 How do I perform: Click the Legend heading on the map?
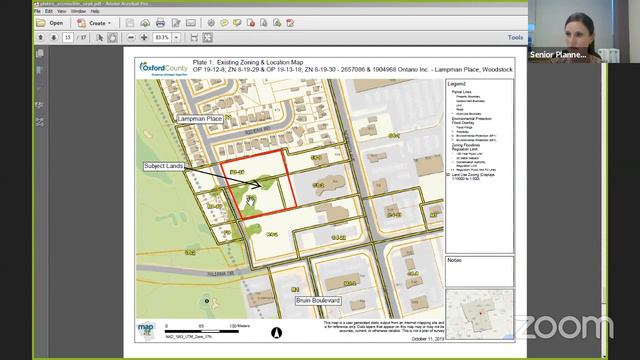[x=456, y=84]
